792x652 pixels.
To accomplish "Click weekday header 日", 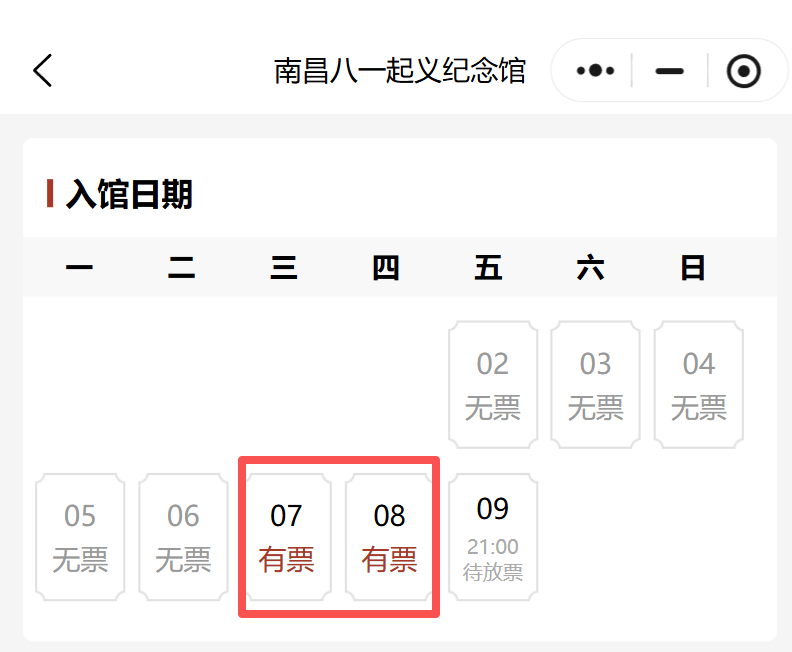I will click(x=692, y=267).
